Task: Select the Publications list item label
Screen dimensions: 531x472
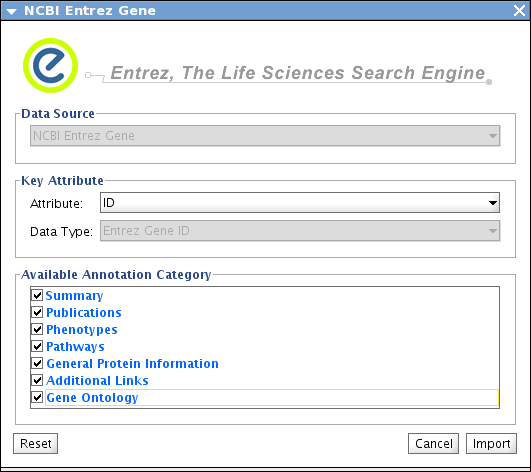Action: [x=84, y=313]
